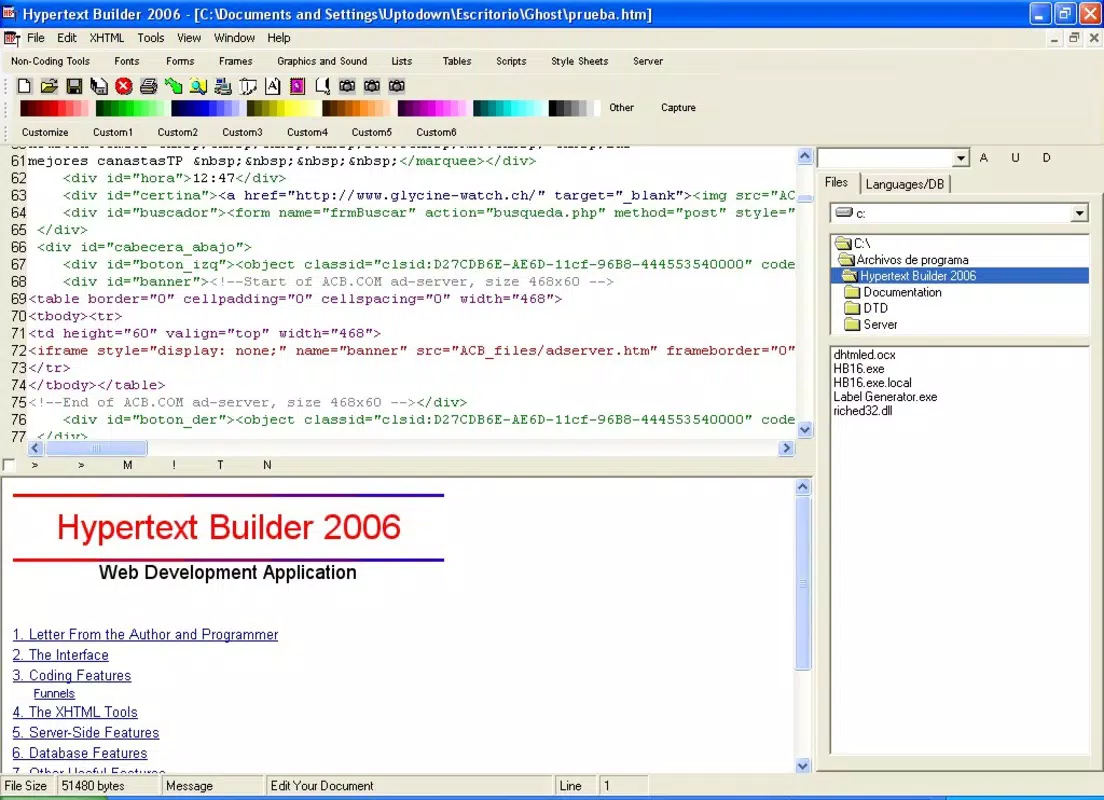Pick a shade from the magenta color strip
Image resolution: width=1104 pixels, height=800 pixels.
tap(431, 108)
